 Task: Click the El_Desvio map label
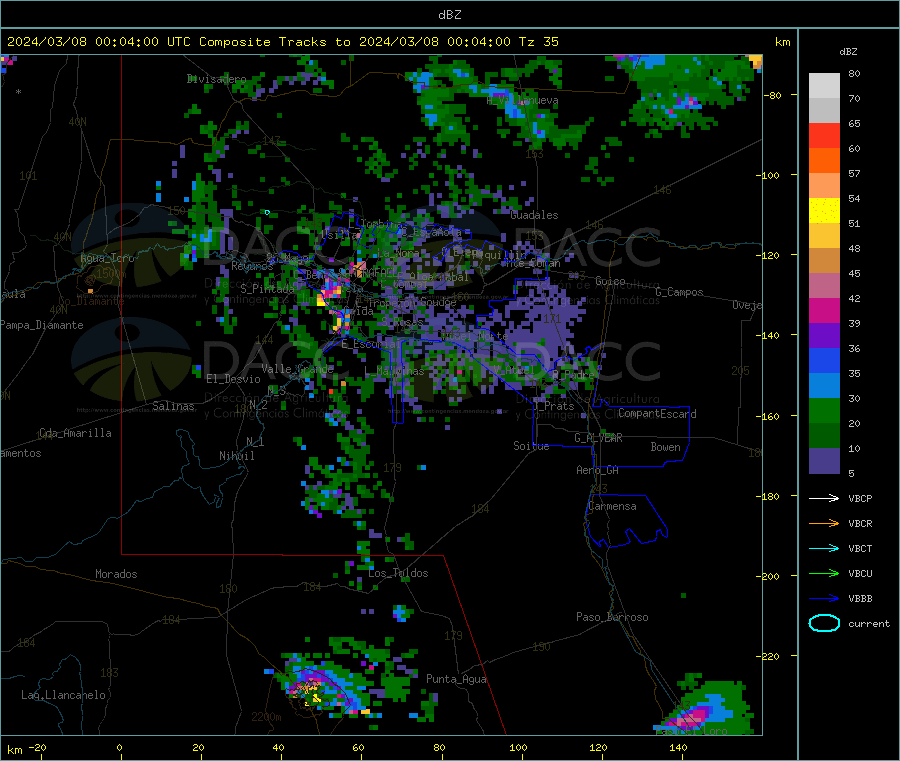click(x=233, y=379)
